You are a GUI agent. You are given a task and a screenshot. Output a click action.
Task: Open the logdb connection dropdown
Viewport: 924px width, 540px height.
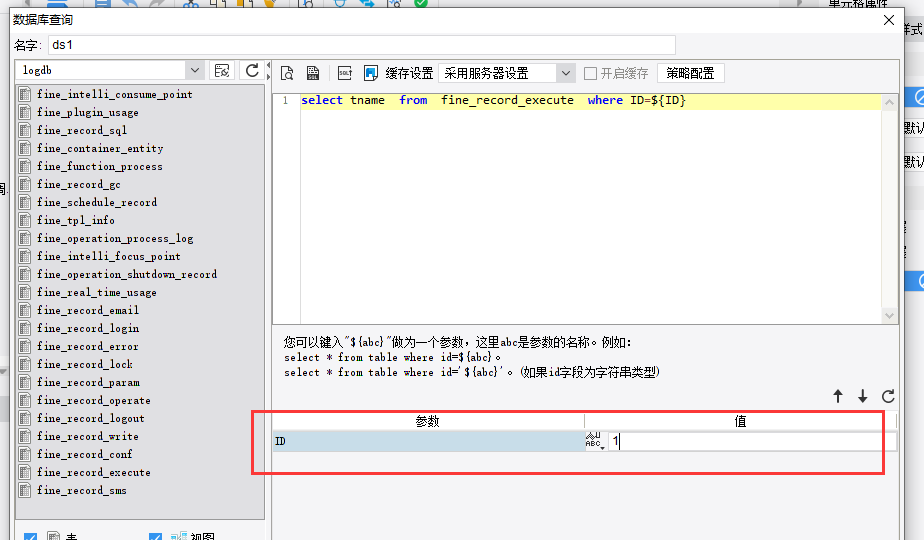(194, 71)
